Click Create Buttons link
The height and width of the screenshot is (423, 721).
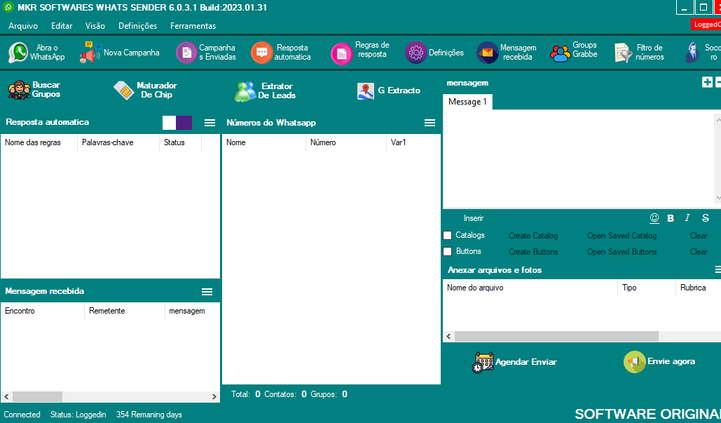[533, 252]
